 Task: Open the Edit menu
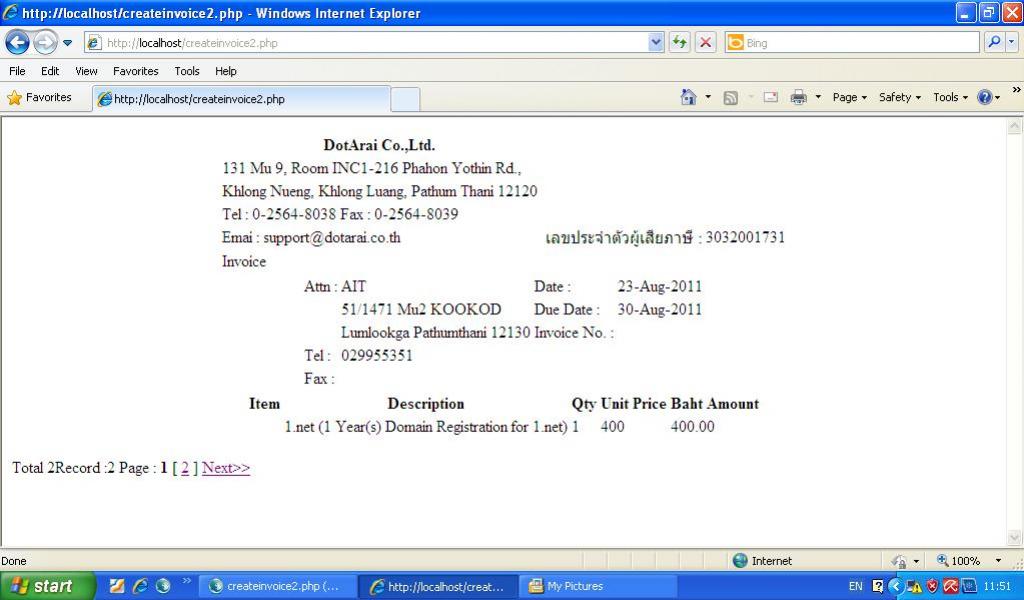pos(50,71)
